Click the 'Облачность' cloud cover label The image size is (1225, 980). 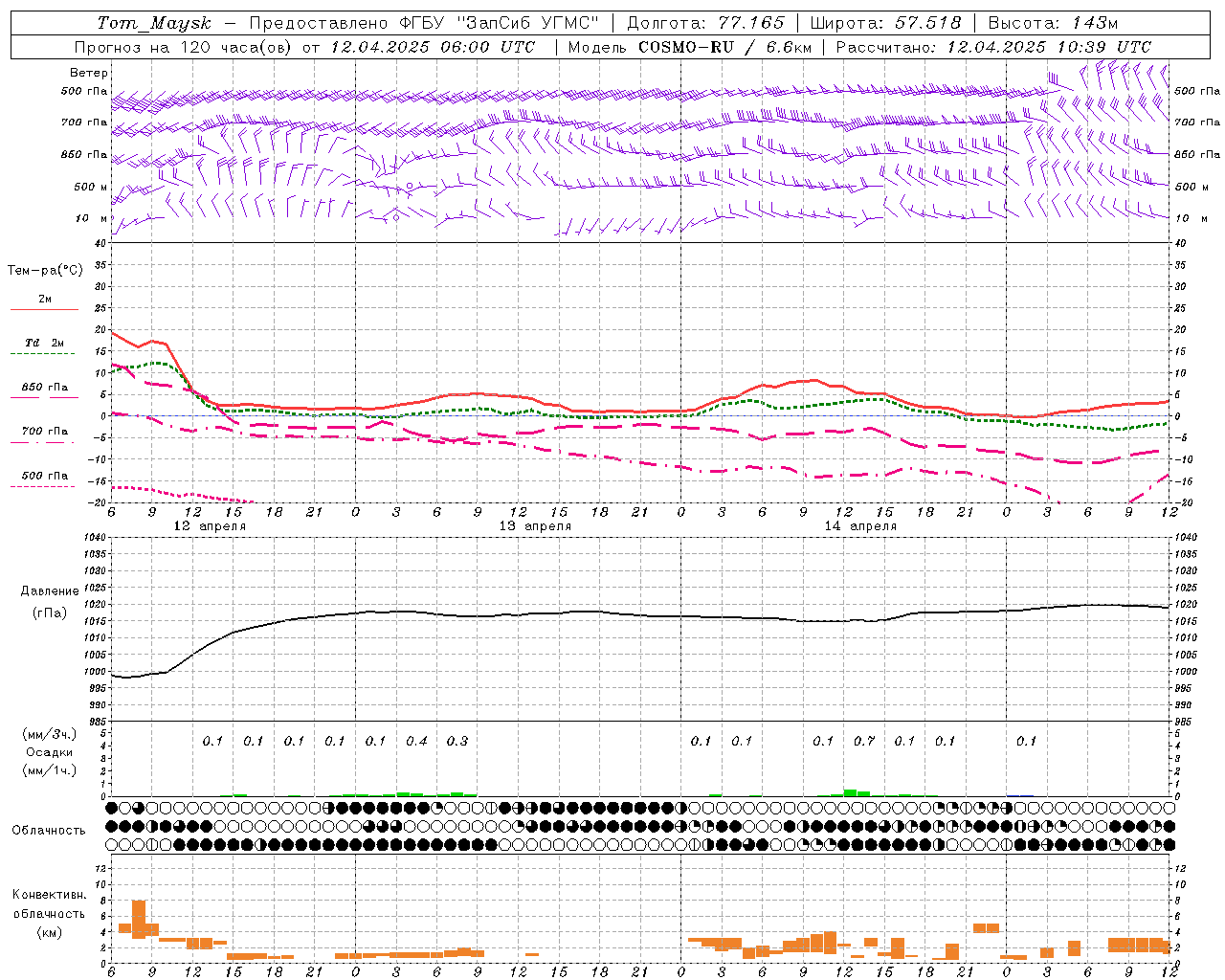point(49,830)
